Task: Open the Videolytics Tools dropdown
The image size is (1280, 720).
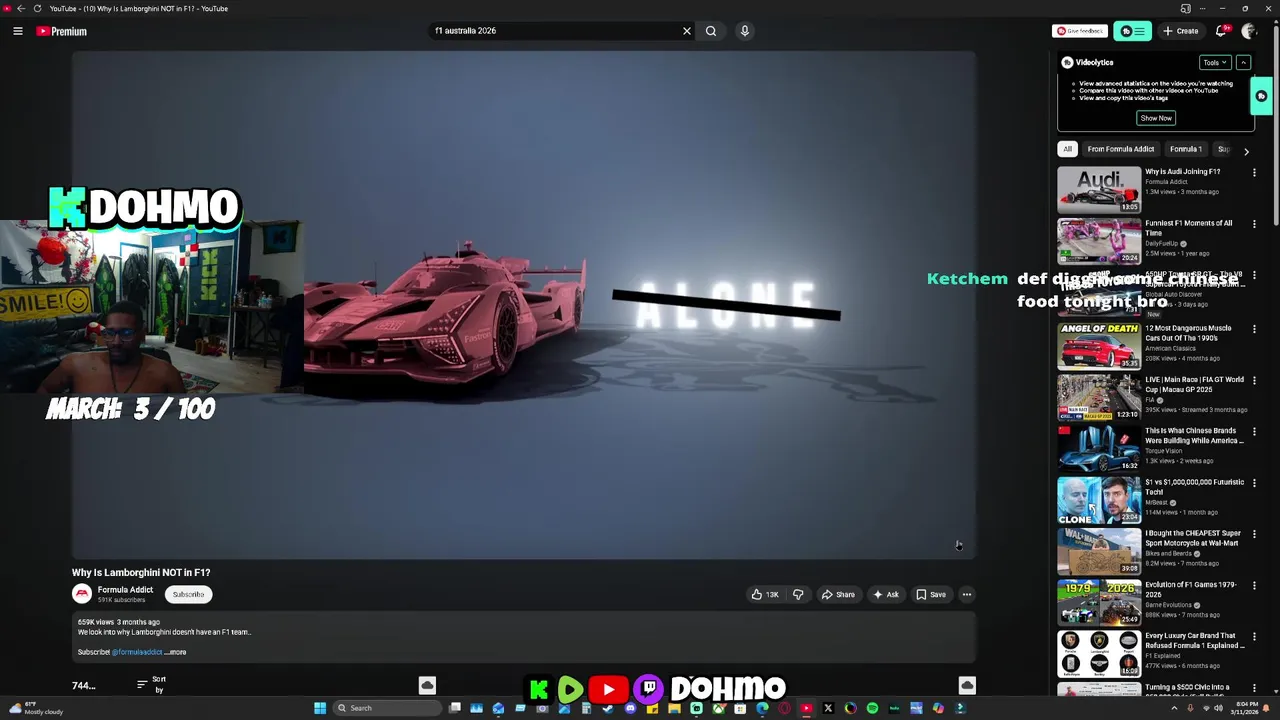Action: pyautogui.click(x=1215, y=62)
